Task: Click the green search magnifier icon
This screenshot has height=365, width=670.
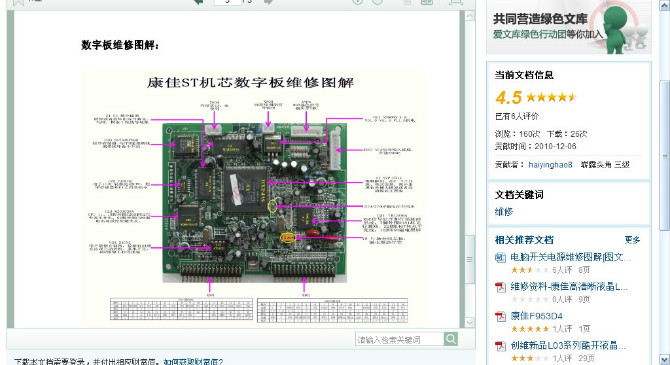Action: click(451, 339)
